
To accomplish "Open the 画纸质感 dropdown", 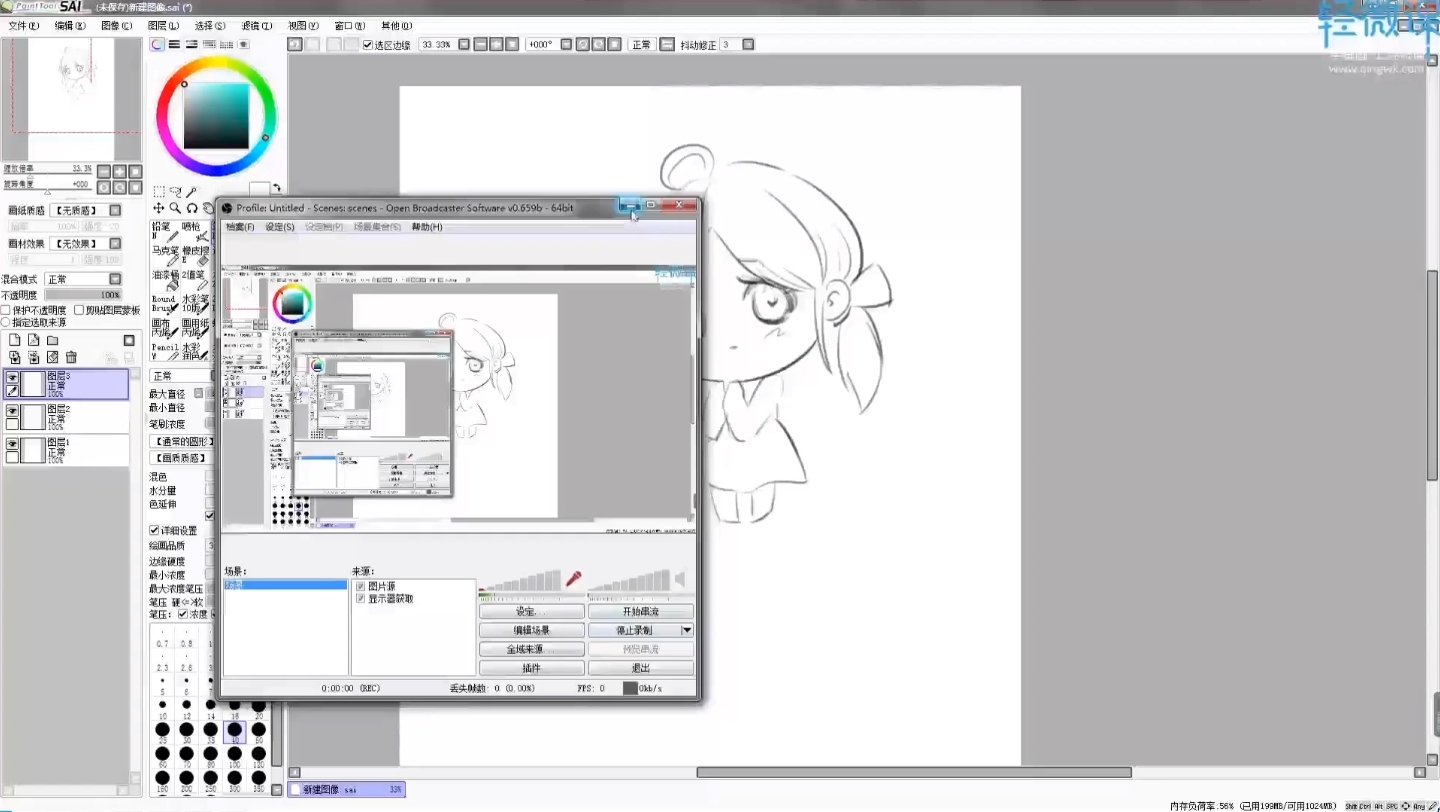I will (115, 210).
